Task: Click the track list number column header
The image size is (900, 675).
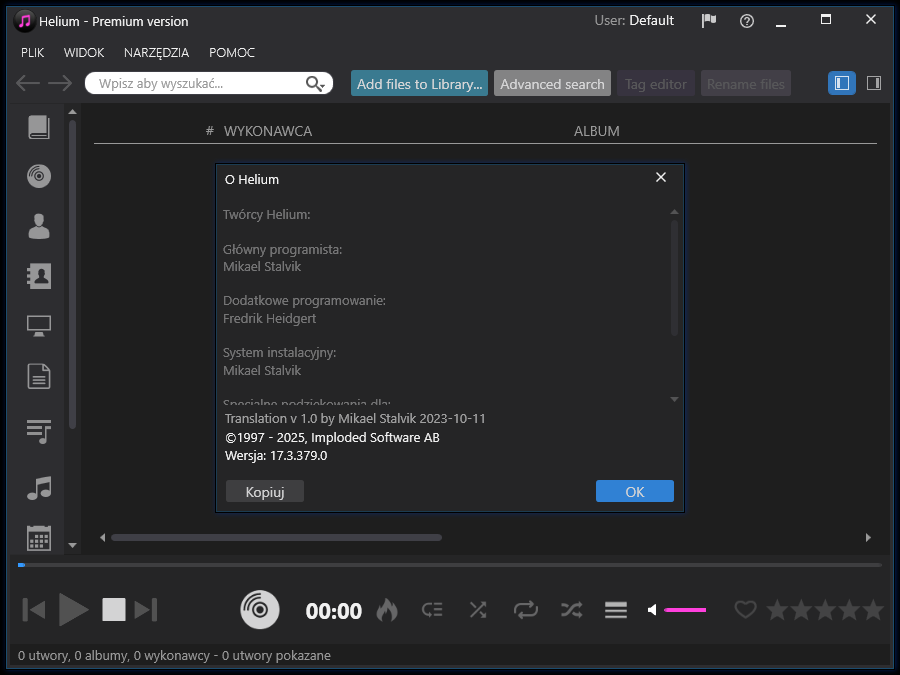Action: pos(210,131)
